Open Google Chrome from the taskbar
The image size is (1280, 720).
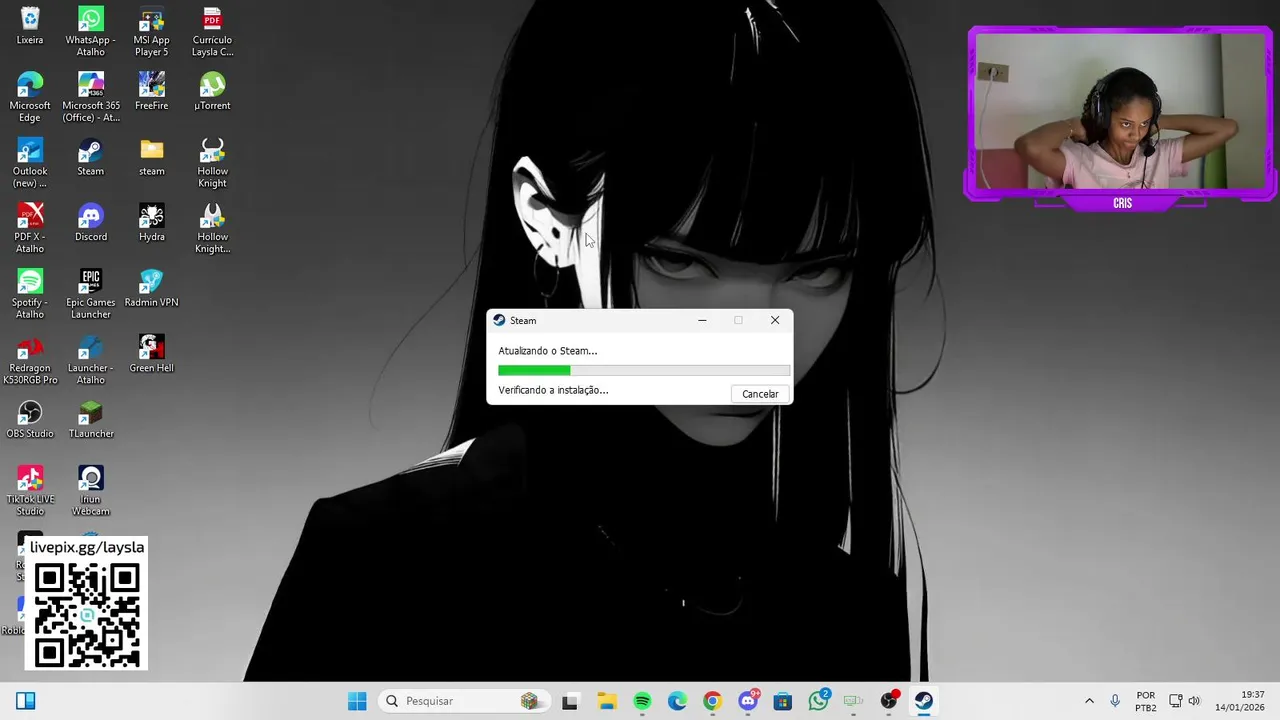pos(712,701)
